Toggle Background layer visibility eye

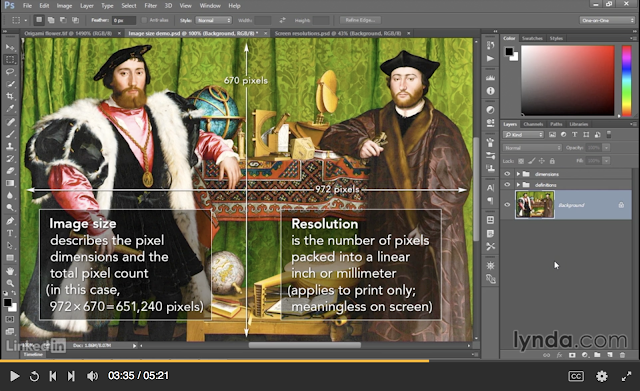[507, 205]
